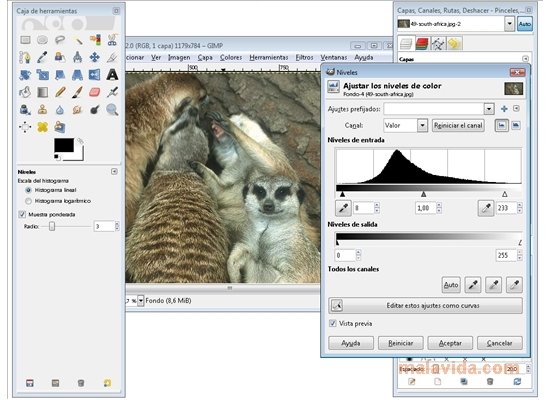This screenshot has height=400, width=550.
Task: Pick black point eyedropper under Todos los canales
Action: tap(472, 285)
